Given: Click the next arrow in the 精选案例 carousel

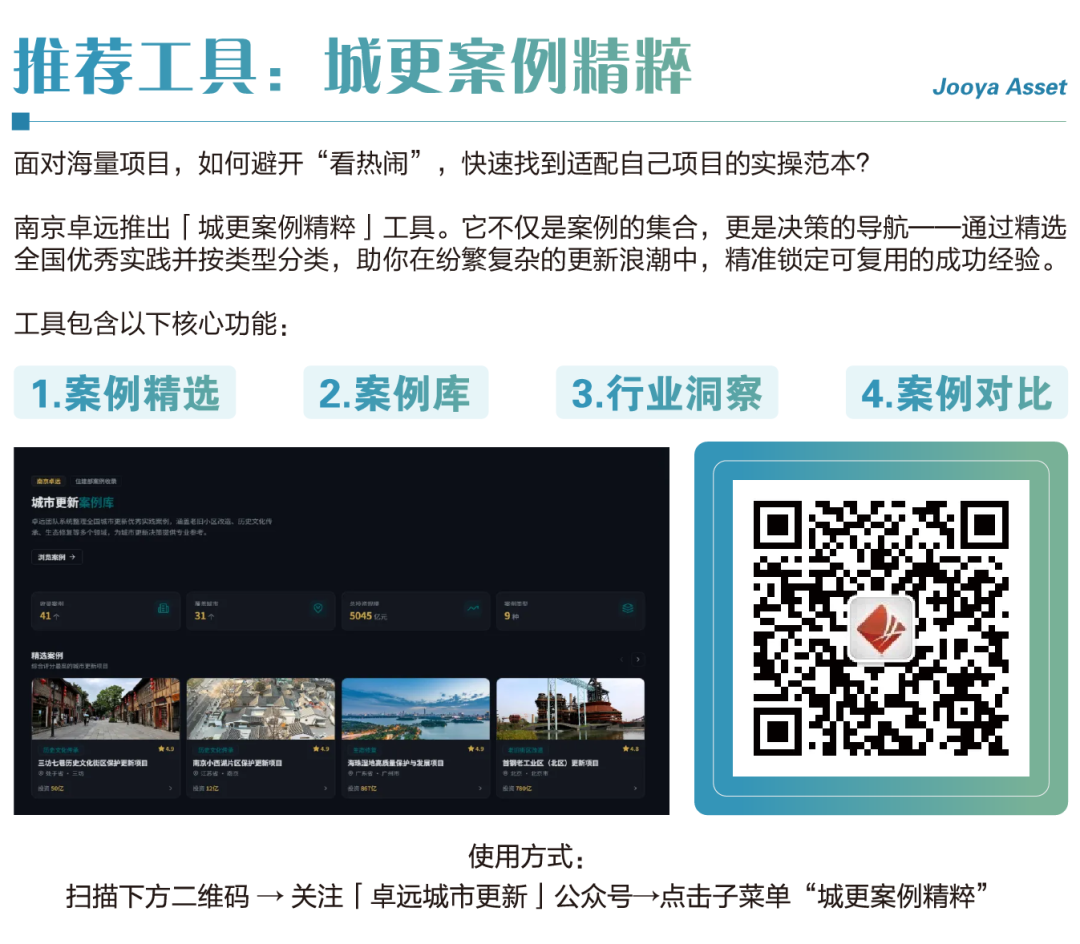Looking at the screenshot, I should point(638,659).
